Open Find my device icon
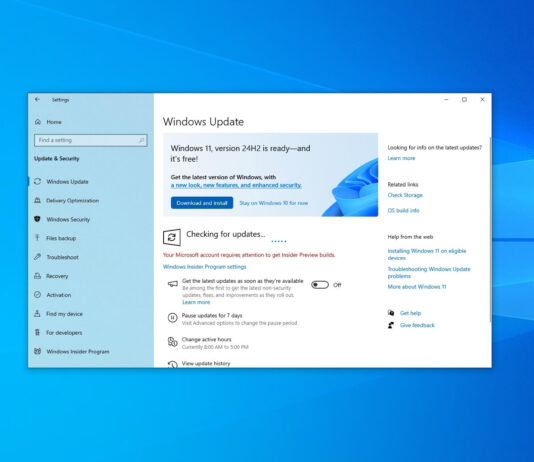Screen dimensions: 534x462 tap(37, 314)
